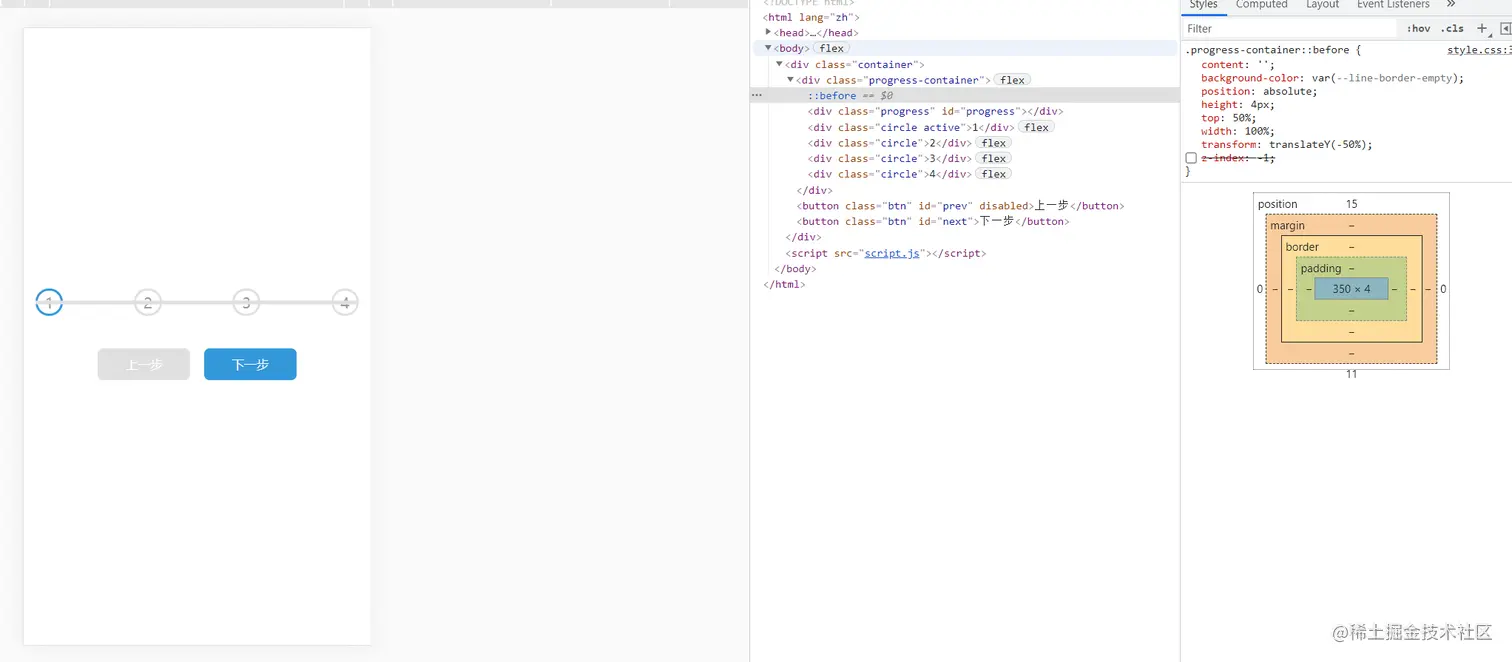Click the content property declaration
Viewport: 1512px width, 662px height.
point(1238,65)
